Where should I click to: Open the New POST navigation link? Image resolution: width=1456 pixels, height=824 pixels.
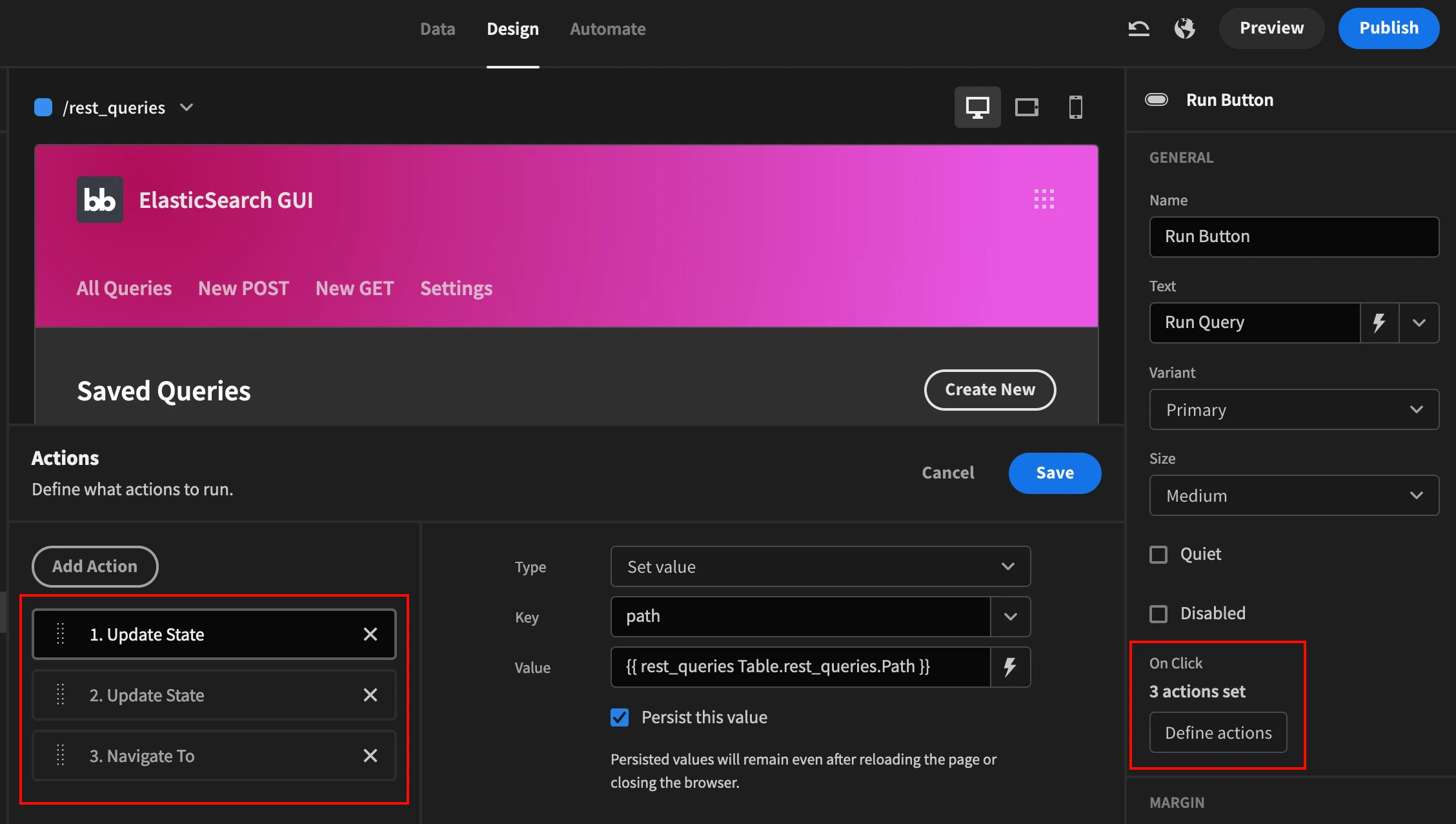[x=243, y=288]
